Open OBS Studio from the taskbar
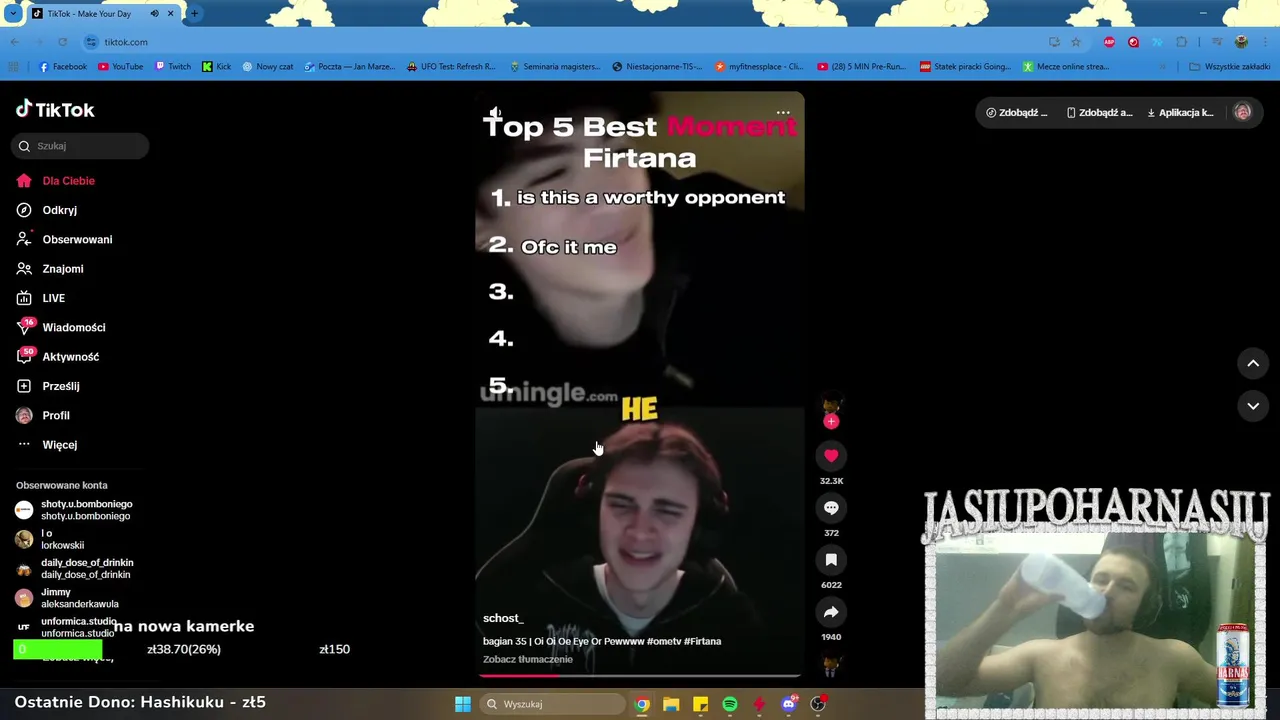 (818, 704)
